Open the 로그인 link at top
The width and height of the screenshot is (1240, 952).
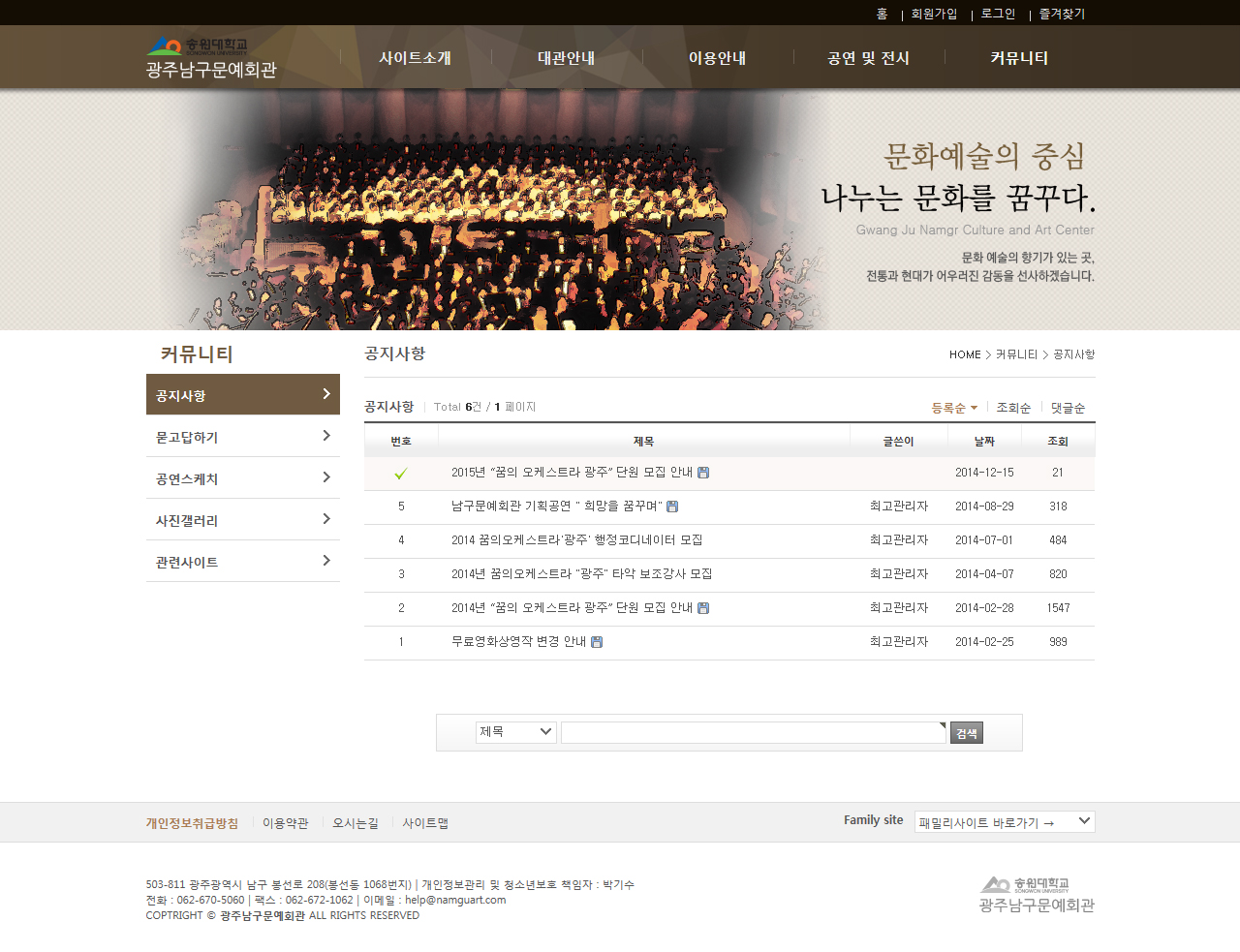998,14
